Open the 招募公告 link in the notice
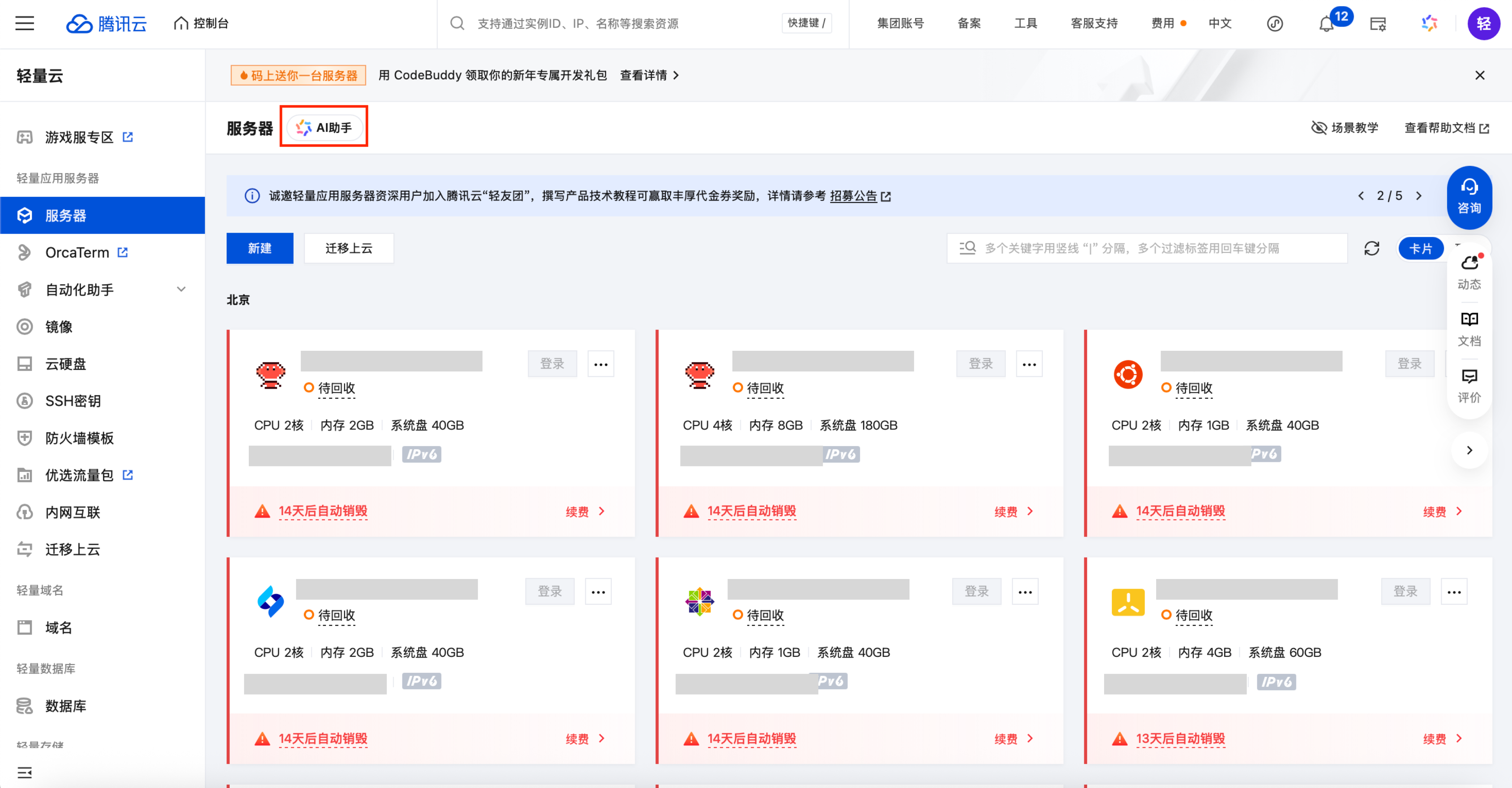This screenshot has height=788, width=1512. [853, 196]
